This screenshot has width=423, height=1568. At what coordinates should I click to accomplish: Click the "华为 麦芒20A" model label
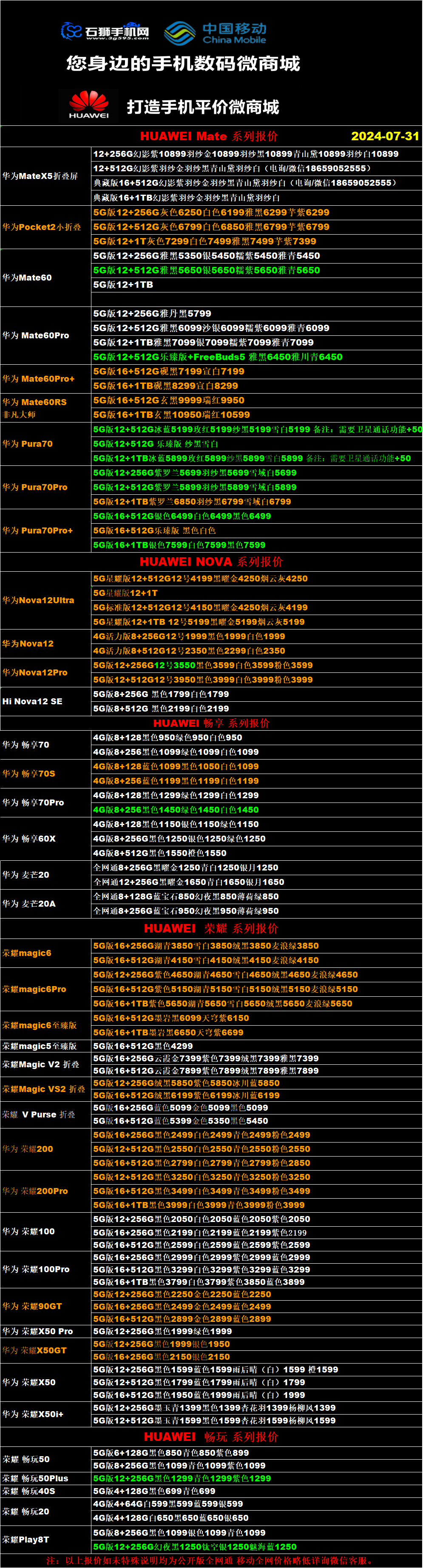pyautogui.click(x=28, y=904)
